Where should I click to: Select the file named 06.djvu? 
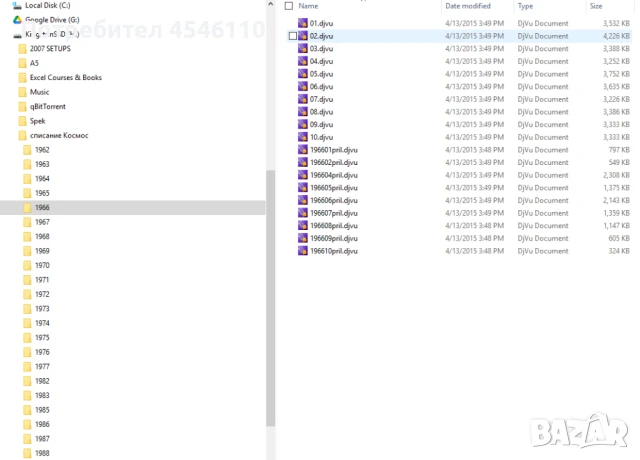(x=321, y=87)
